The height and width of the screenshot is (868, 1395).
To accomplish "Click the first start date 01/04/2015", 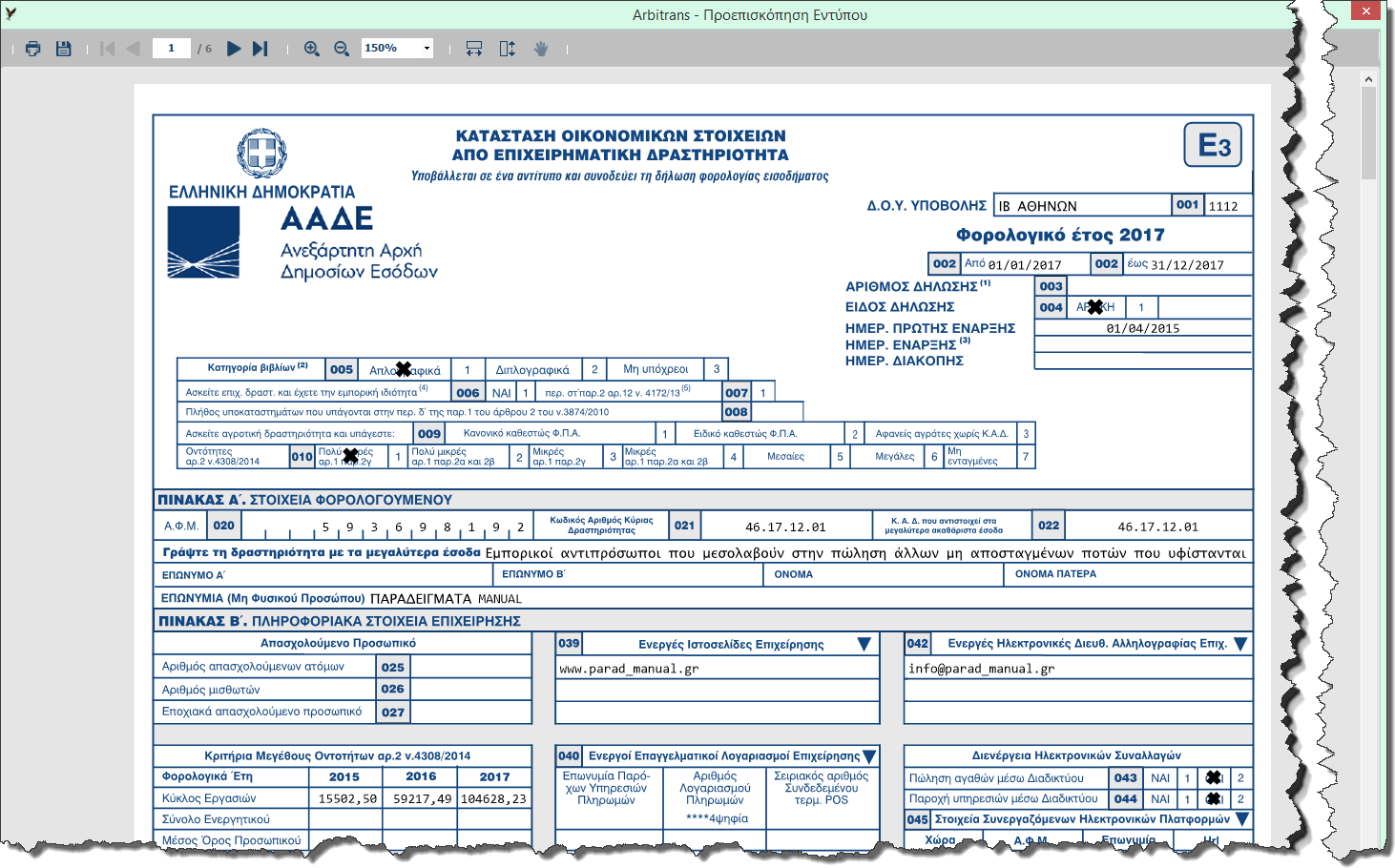I will tap(1143, 328).
